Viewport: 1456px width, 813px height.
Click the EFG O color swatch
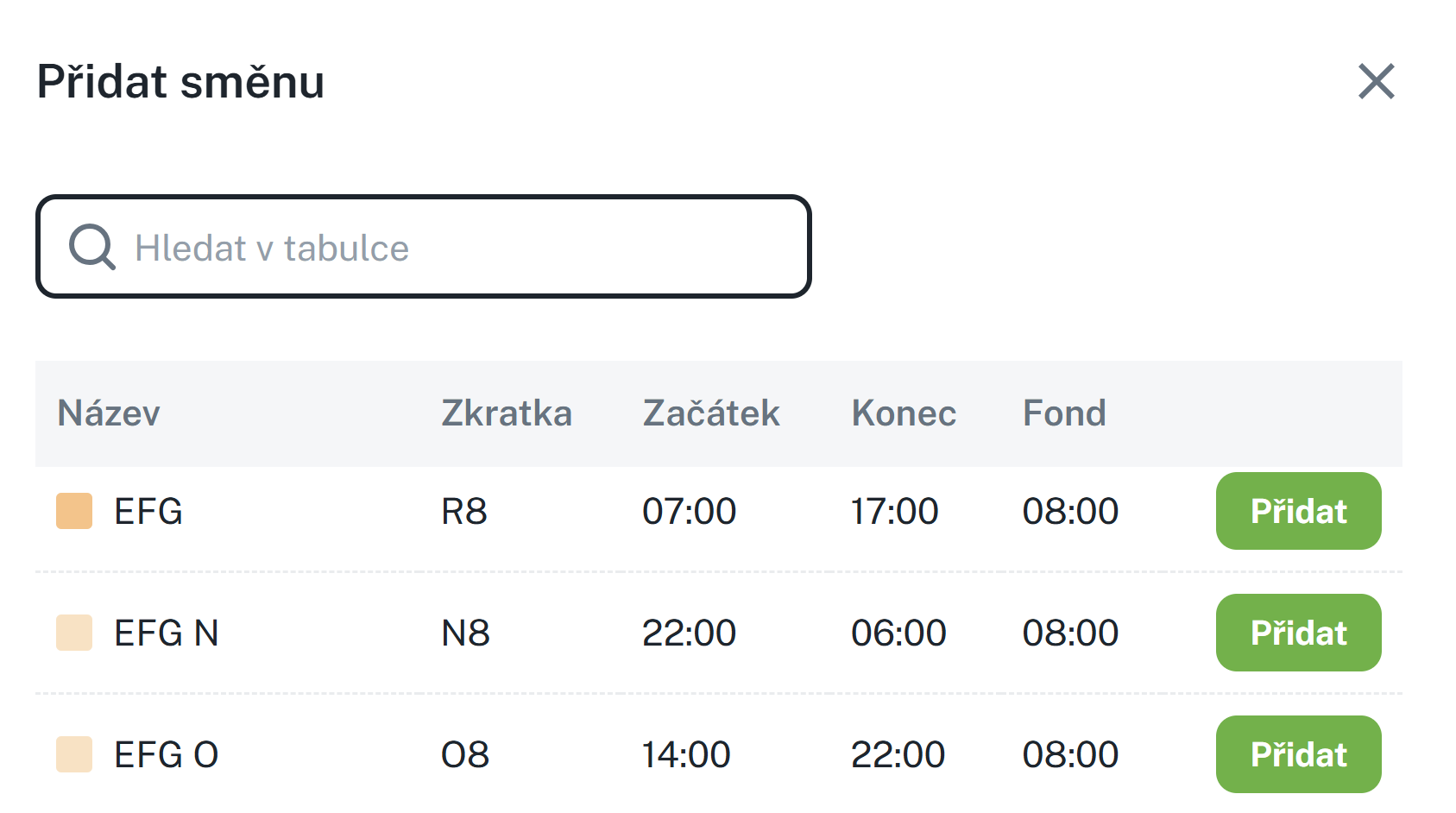(74, 754)
